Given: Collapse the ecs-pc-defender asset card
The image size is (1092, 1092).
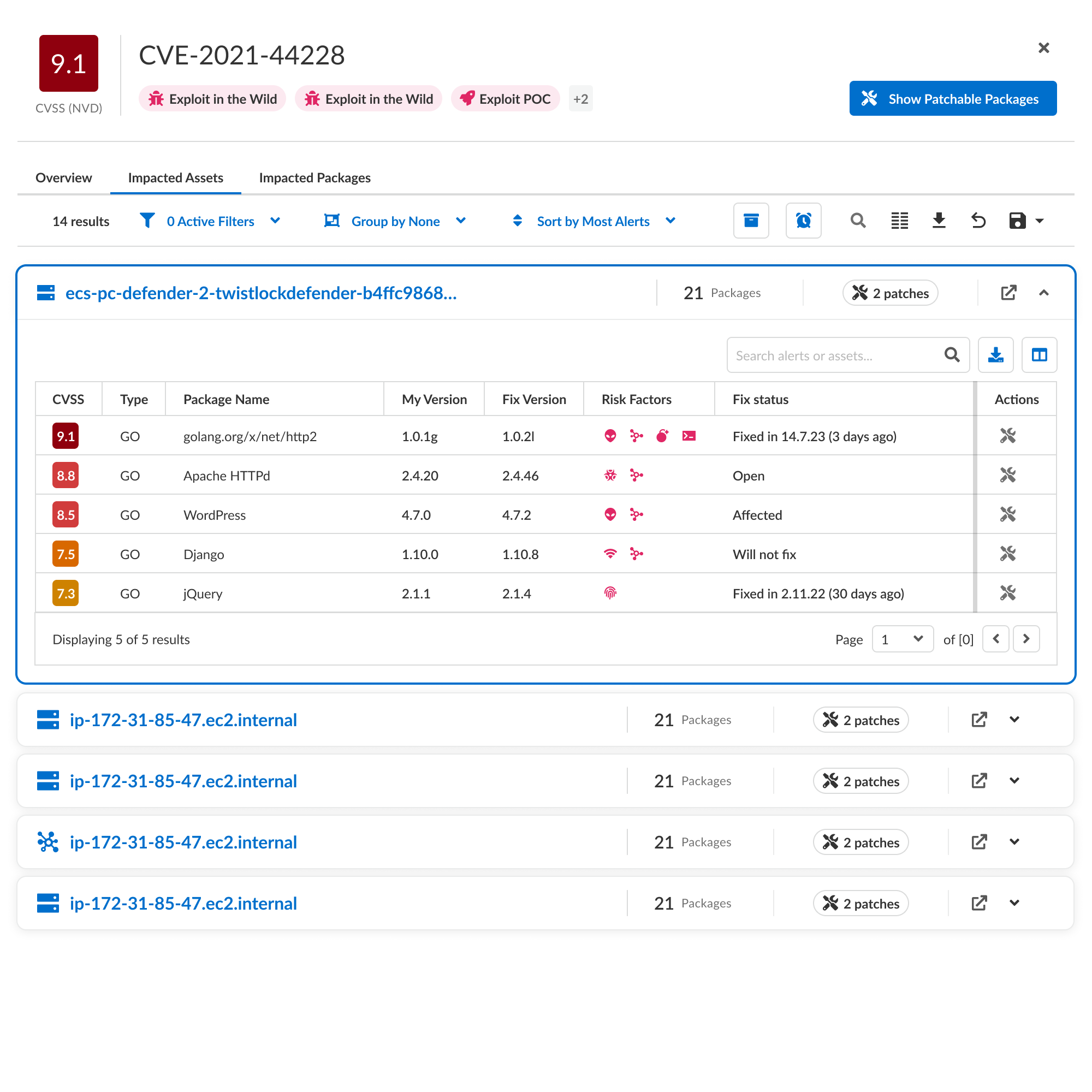Looking at the screenshot, I should [x=1043, y=293].
